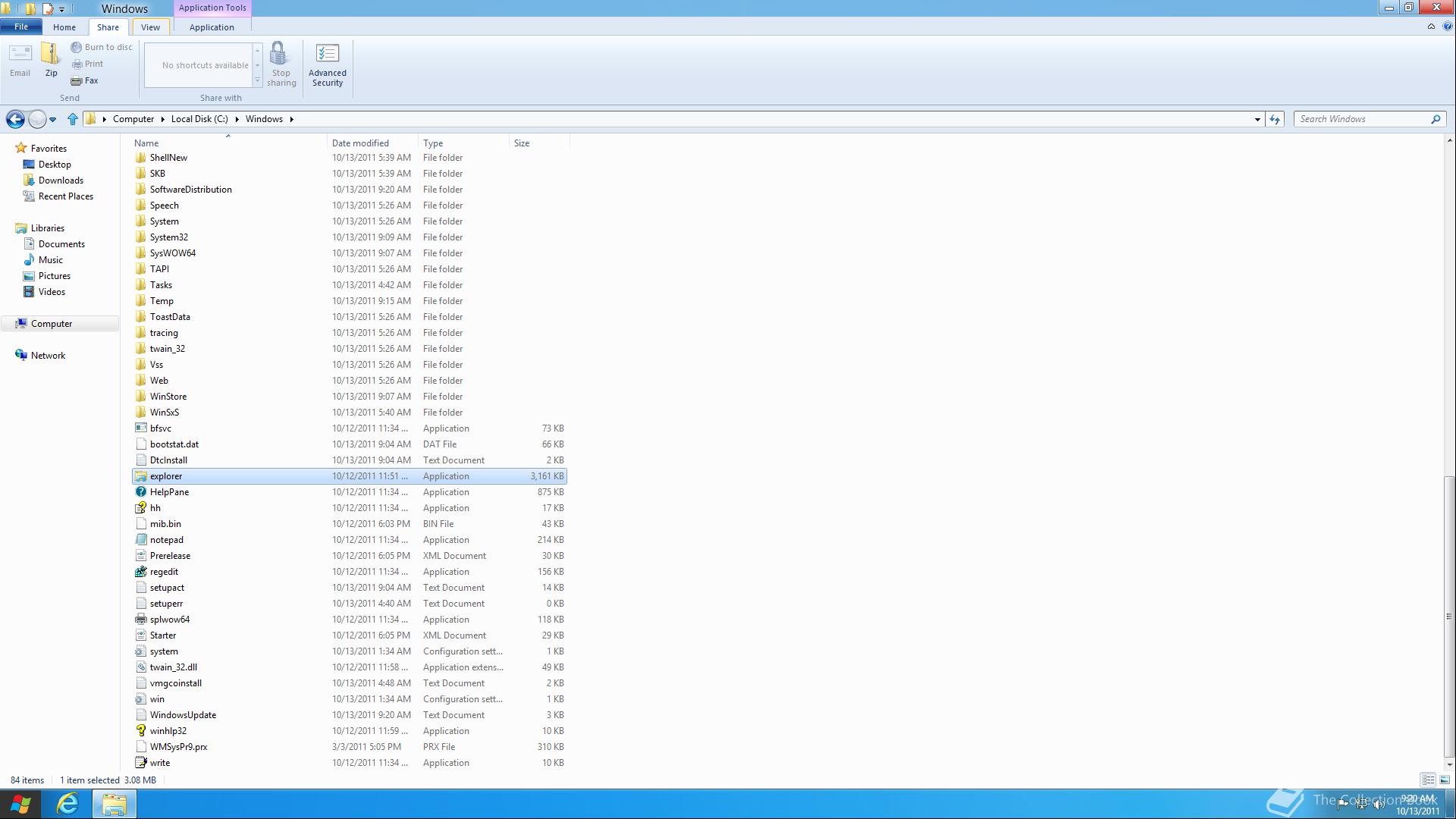Minimize the ribbon with chevron
1456x819 pixels.
pyautogui.click(x=1431, y=27)
